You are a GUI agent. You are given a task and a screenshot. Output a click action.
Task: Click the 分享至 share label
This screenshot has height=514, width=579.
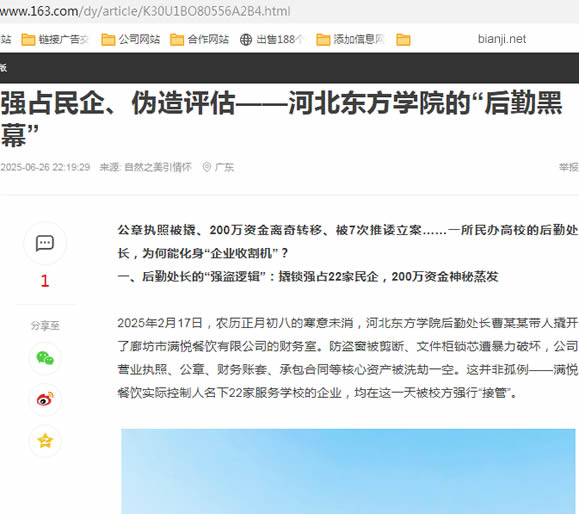[x=45, y=326]
